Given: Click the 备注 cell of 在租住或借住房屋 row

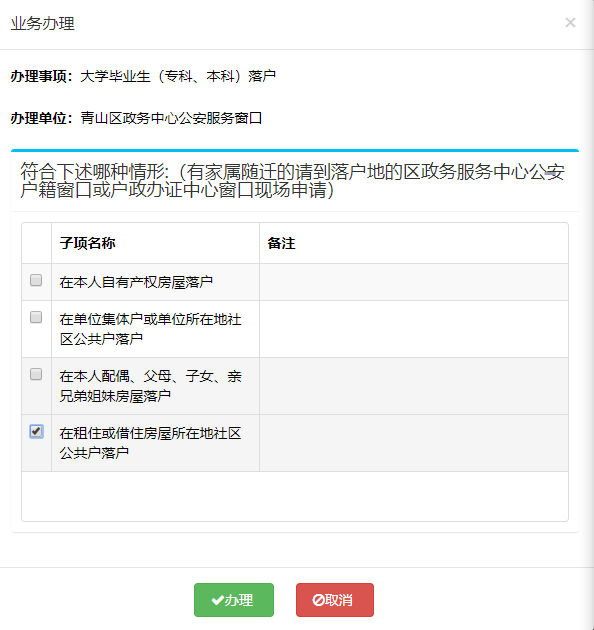Looking at the screenshot, I should pyautogui.click(x=414, y=443).
